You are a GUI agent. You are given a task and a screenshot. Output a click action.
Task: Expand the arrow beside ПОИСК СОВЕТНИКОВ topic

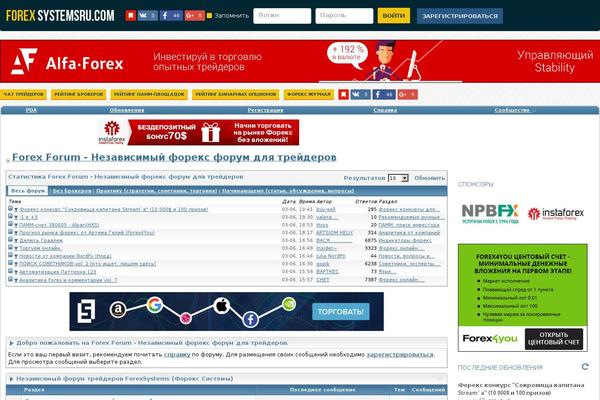coord(16,264)
